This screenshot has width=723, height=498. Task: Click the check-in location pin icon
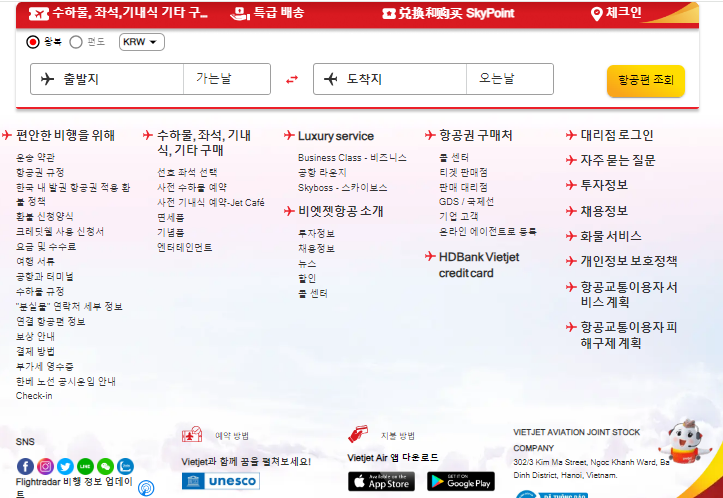coord(597,14)
